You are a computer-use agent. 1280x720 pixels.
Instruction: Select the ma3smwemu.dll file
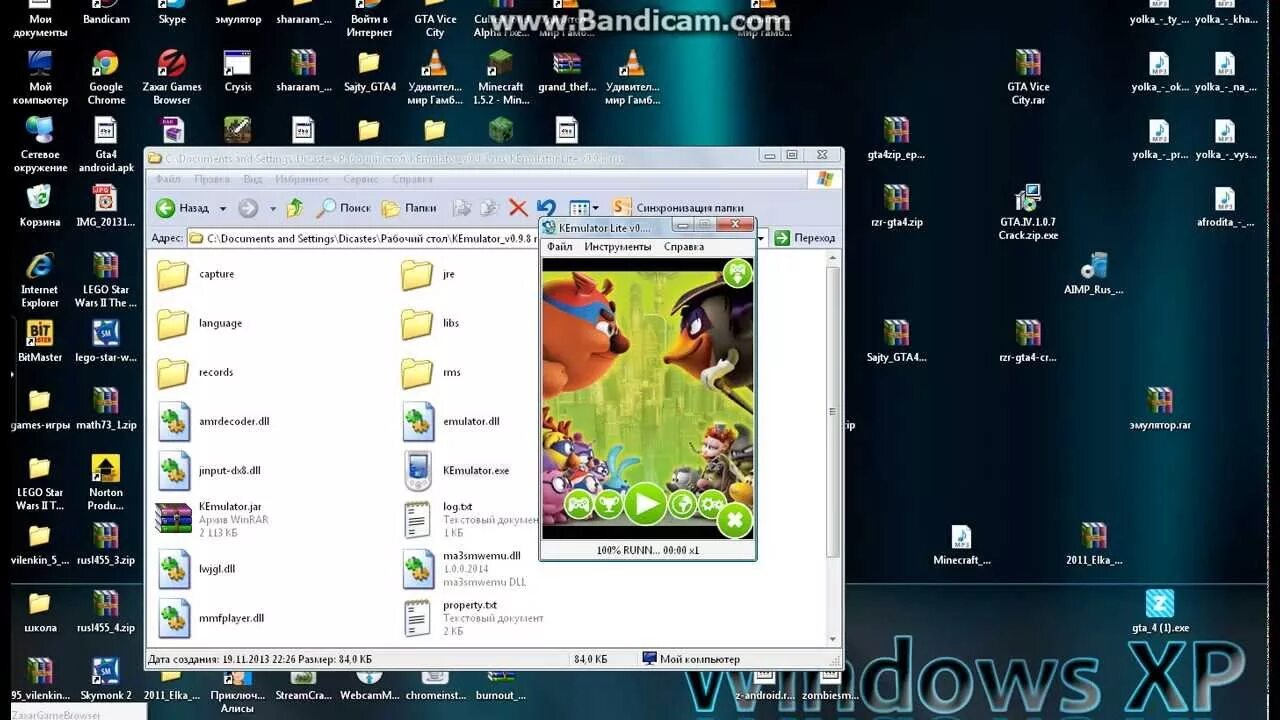[x=465, y=568]
